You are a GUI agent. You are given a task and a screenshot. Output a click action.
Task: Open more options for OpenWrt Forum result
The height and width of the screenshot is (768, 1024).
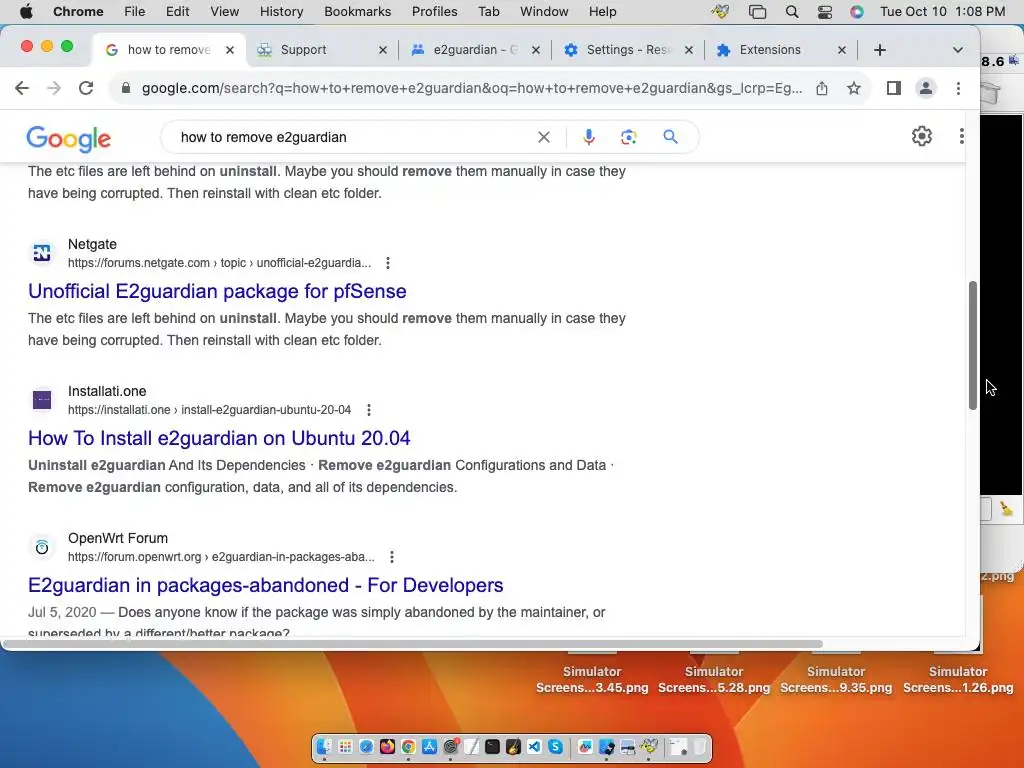point(392,557)
